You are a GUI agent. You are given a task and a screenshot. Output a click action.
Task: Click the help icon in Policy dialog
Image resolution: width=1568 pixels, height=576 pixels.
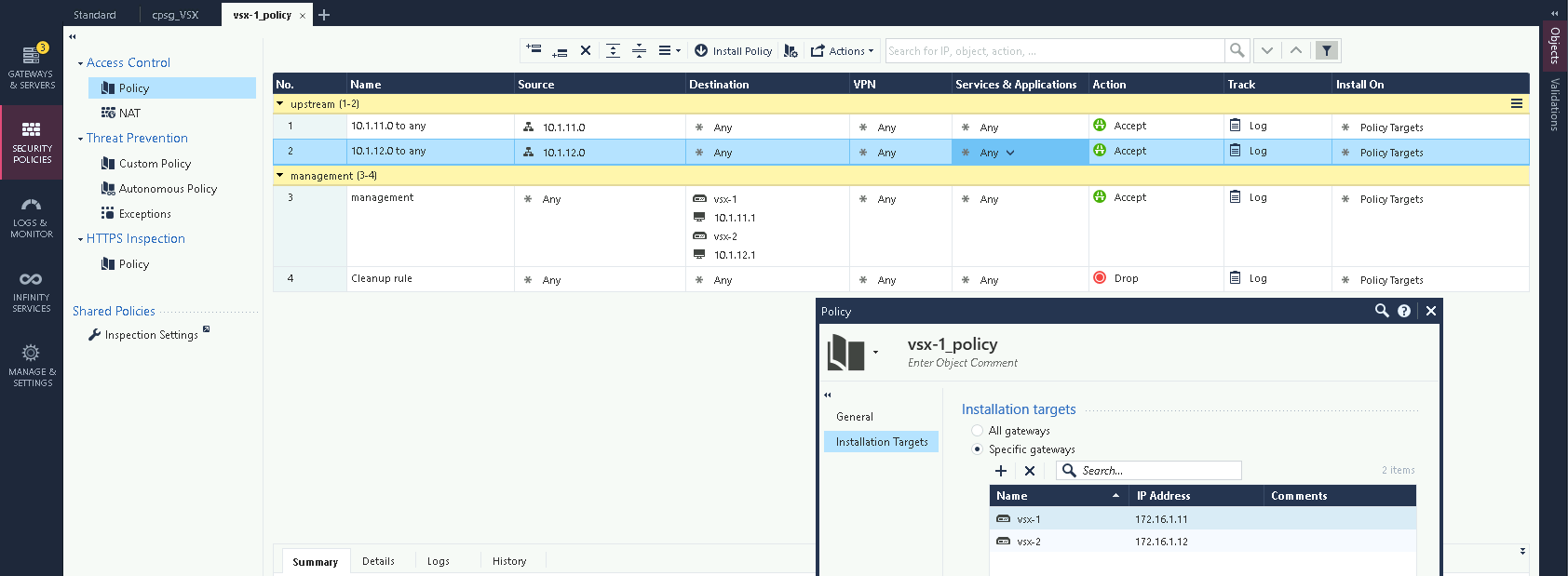(1404, 311)
